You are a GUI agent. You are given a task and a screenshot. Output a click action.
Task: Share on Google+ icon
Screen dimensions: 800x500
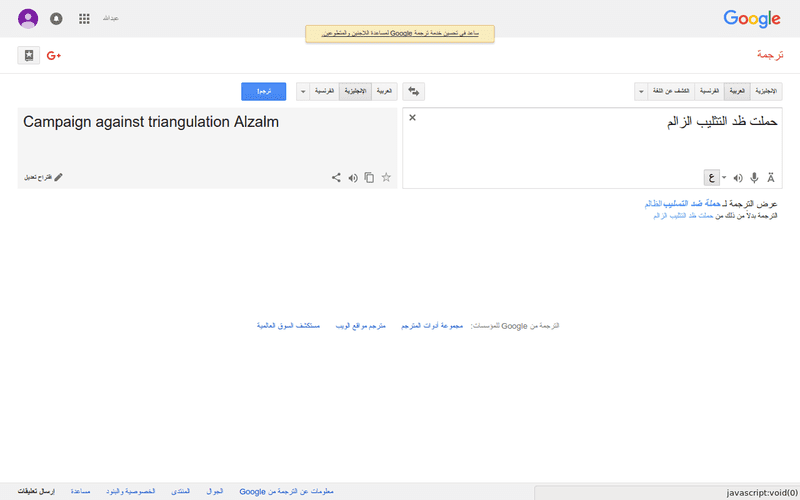click(54, 56)
